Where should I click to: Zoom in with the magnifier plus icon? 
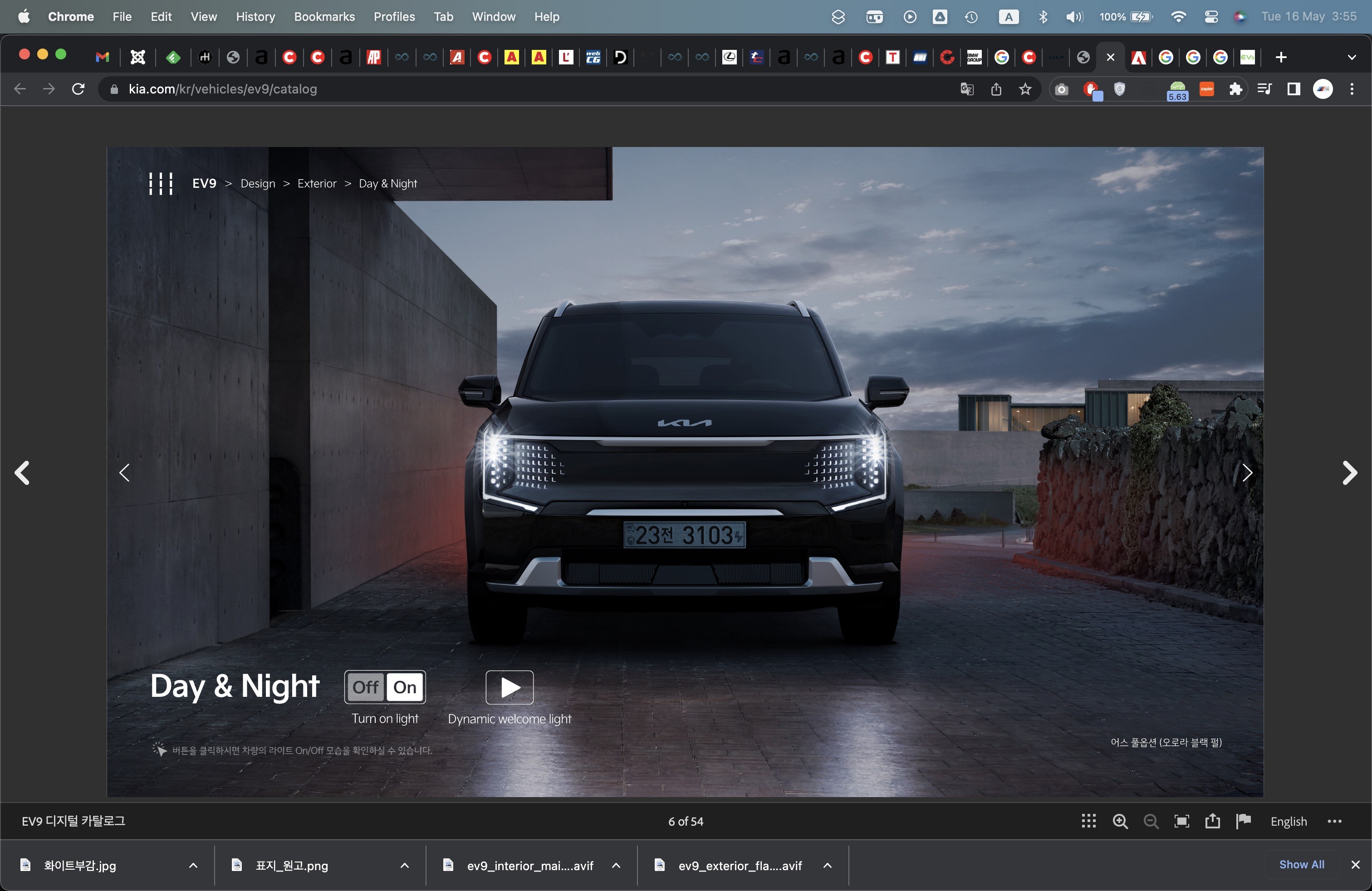click(x=1120, y=821)
